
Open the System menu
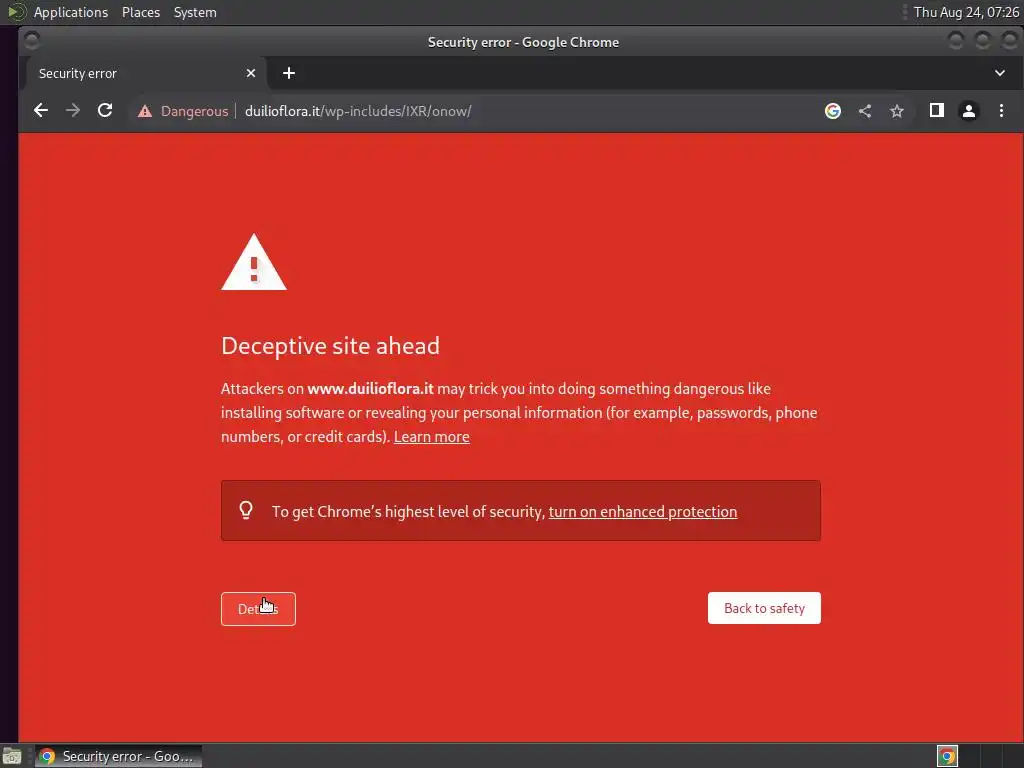click(x=195, y=12)
